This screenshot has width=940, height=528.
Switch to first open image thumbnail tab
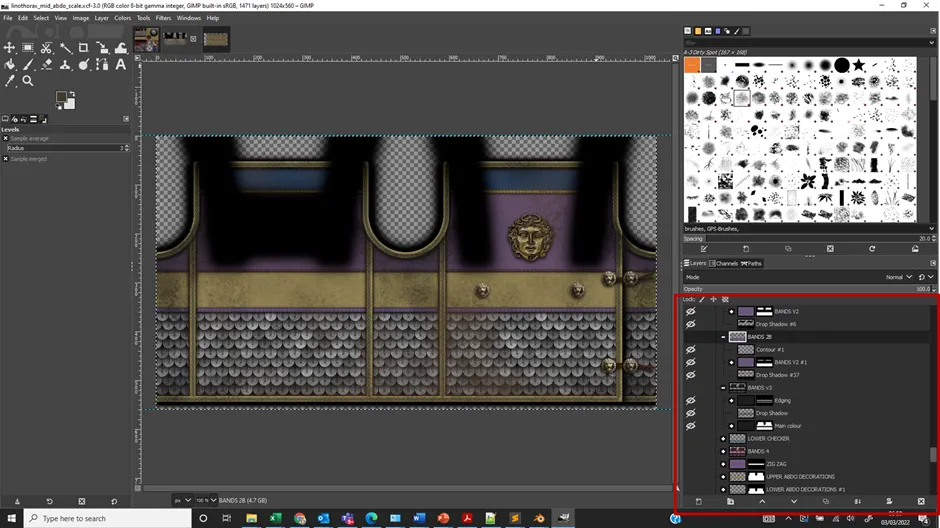click(146, 40)
